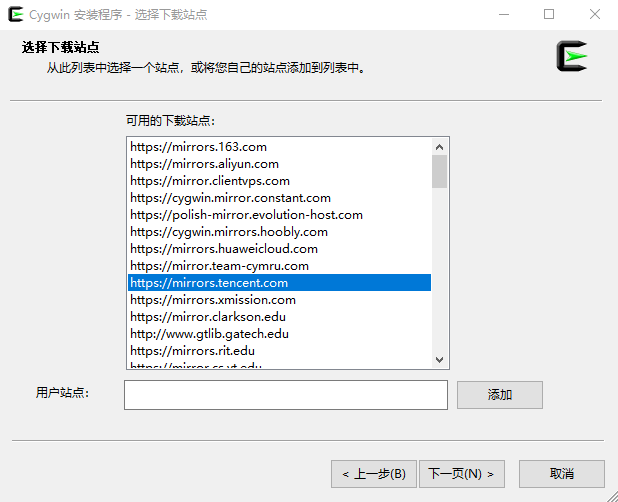The width and height of the screenshot is (618, 502).
Task: Proceed with 下一页(N) button
Action: 460,474
